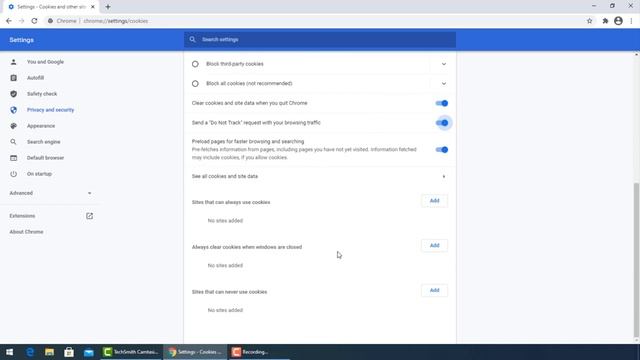Open You and Google settings

(x=45, y=62)
